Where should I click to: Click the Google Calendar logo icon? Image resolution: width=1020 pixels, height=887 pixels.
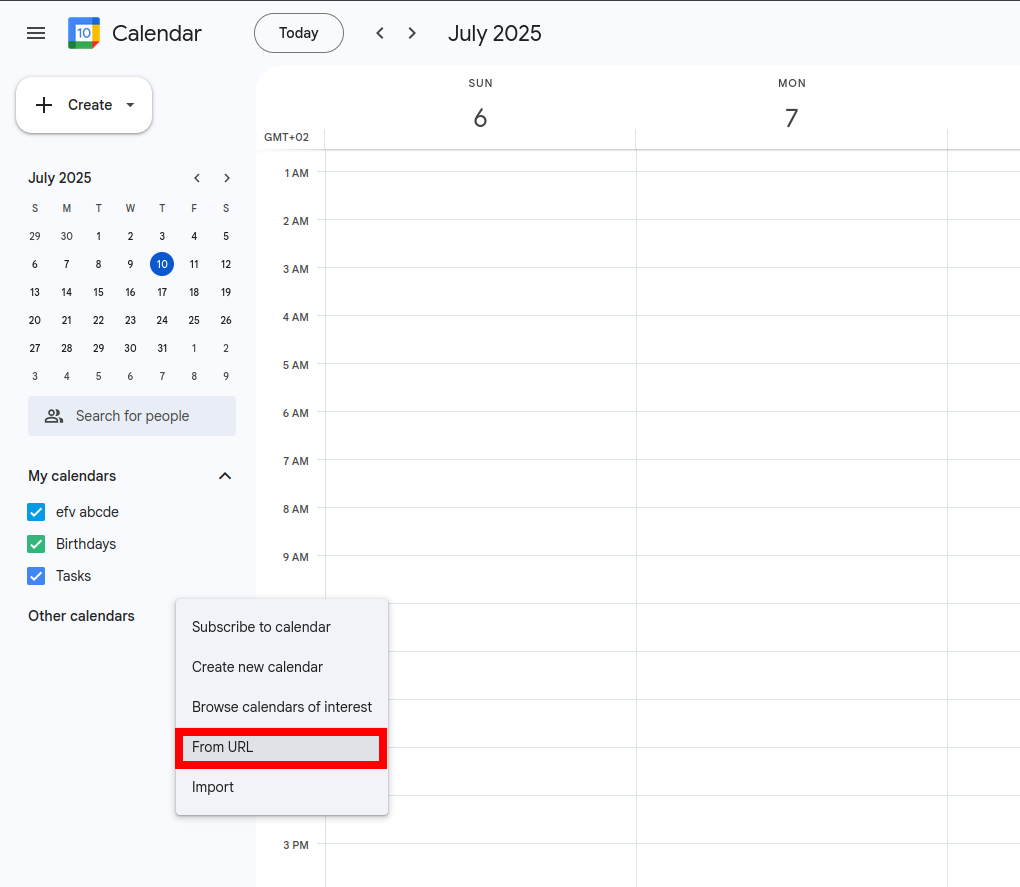coord(83,32)
